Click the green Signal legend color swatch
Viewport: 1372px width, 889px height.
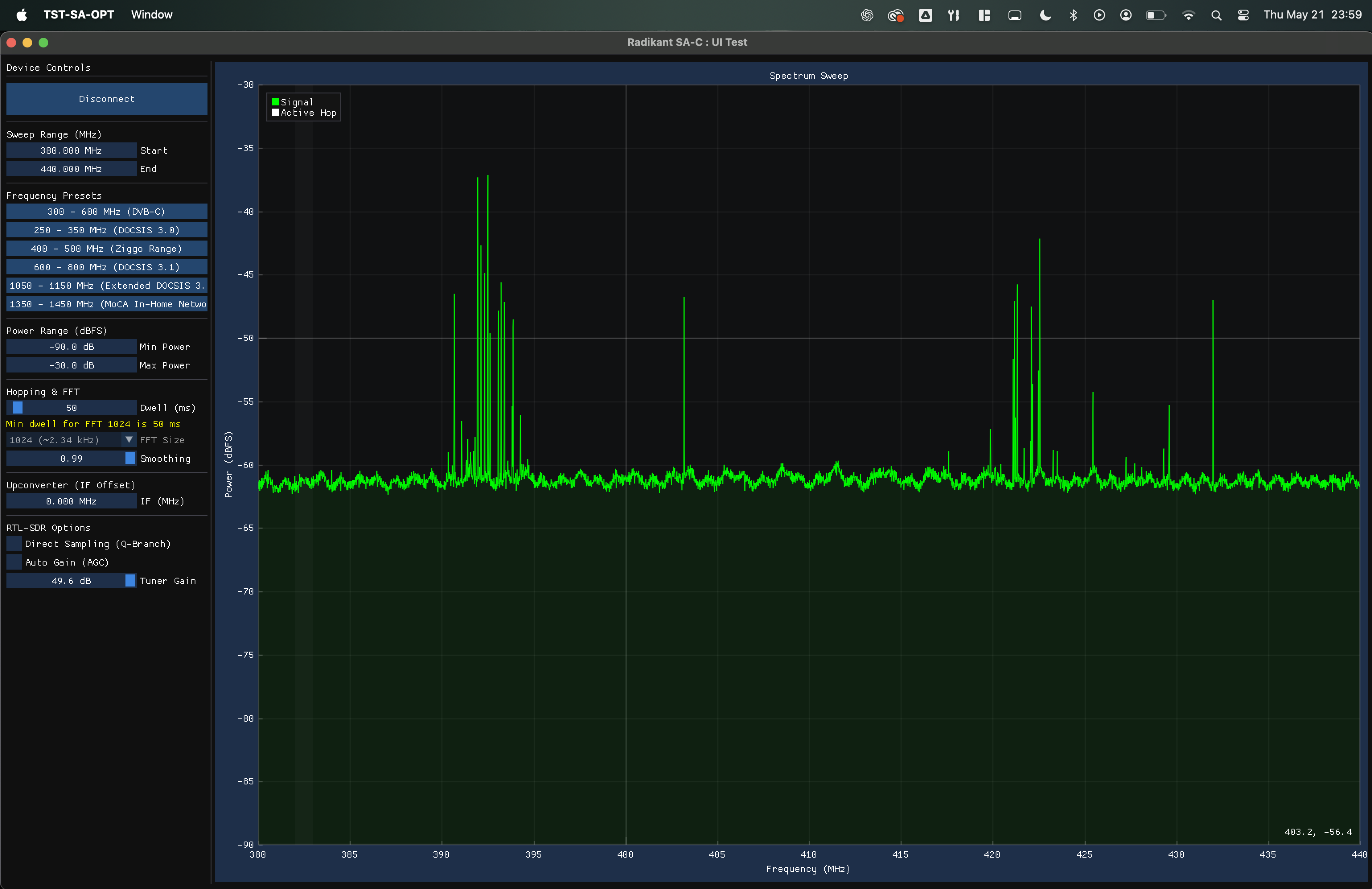tap(275, 101)
